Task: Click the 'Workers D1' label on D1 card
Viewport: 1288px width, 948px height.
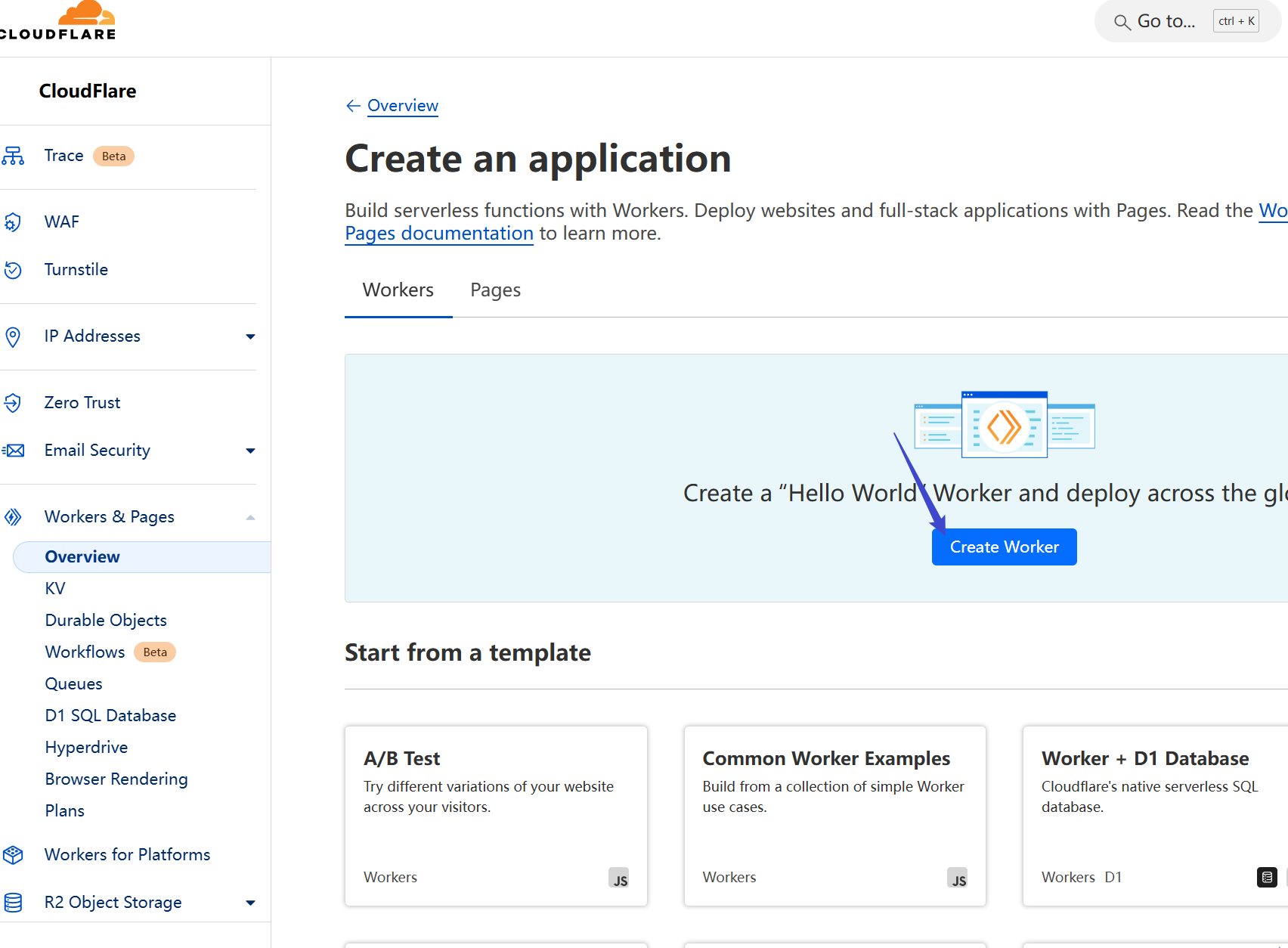Action: click(1081, 878)
